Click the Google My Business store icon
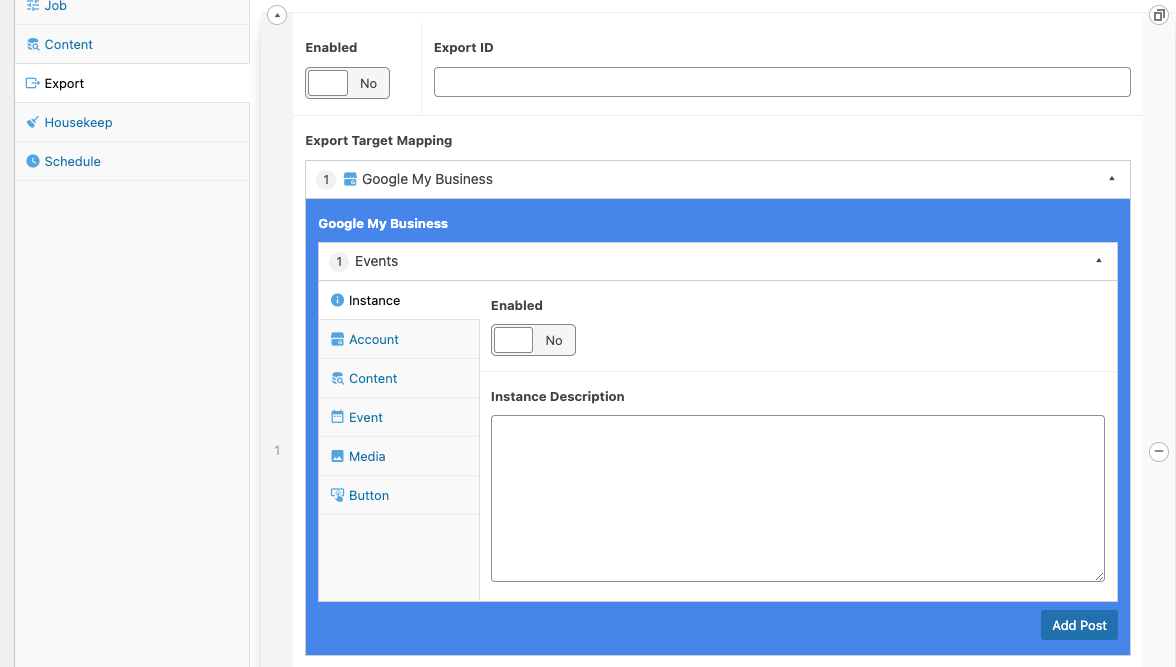 coord(350,179)
